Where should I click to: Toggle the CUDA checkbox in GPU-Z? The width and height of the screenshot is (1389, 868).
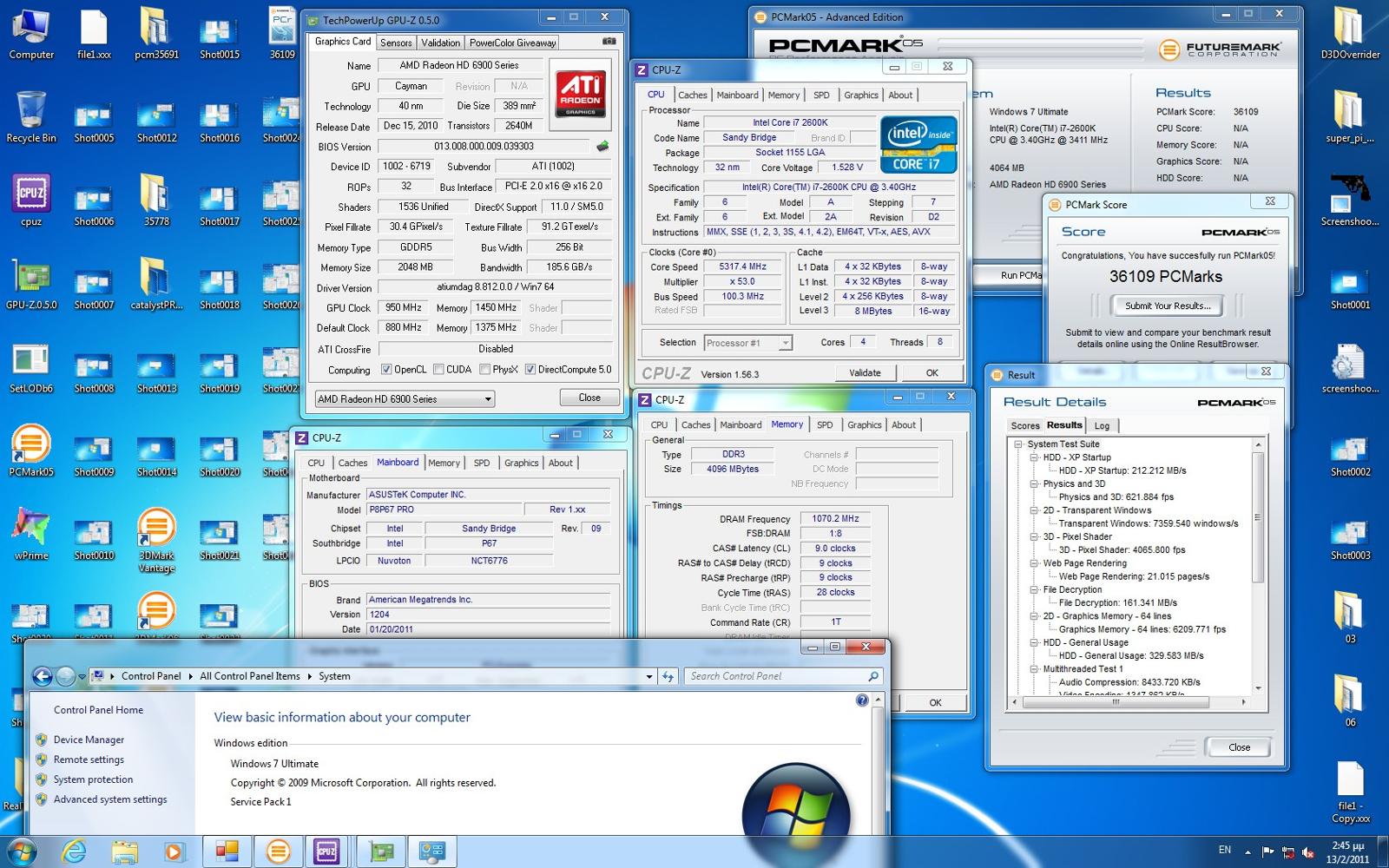click(438, 370)
